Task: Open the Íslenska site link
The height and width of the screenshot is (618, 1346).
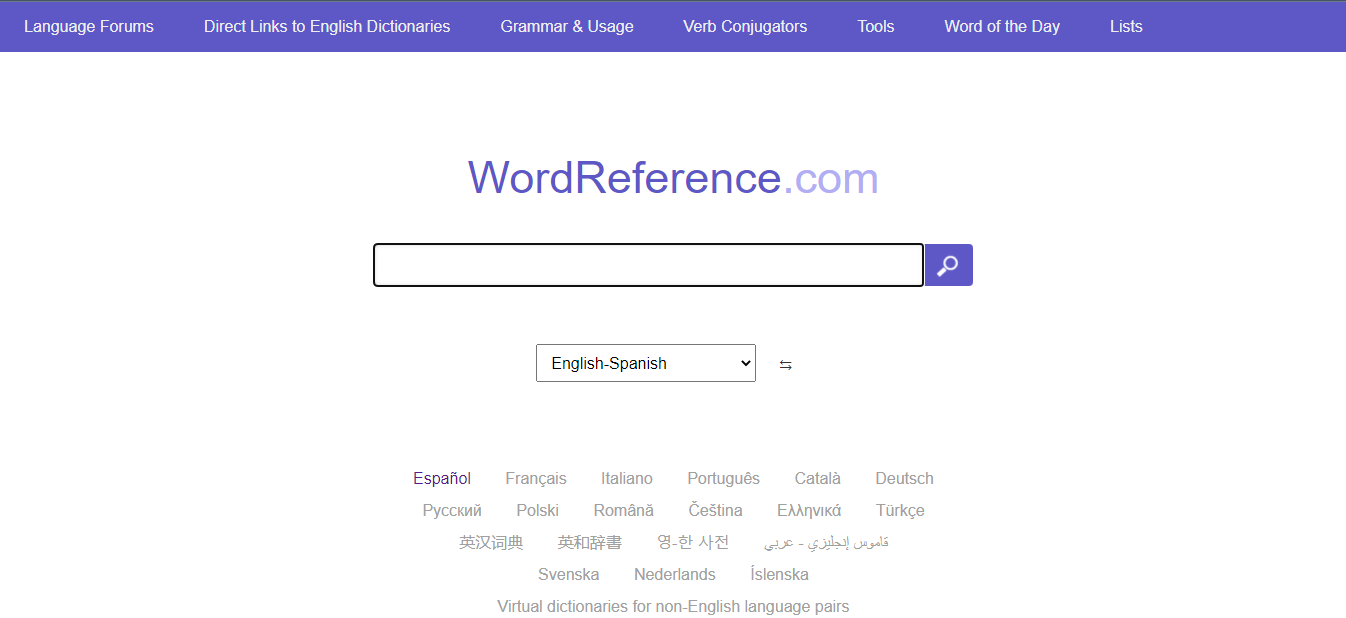Action: [x=780, y=574]
